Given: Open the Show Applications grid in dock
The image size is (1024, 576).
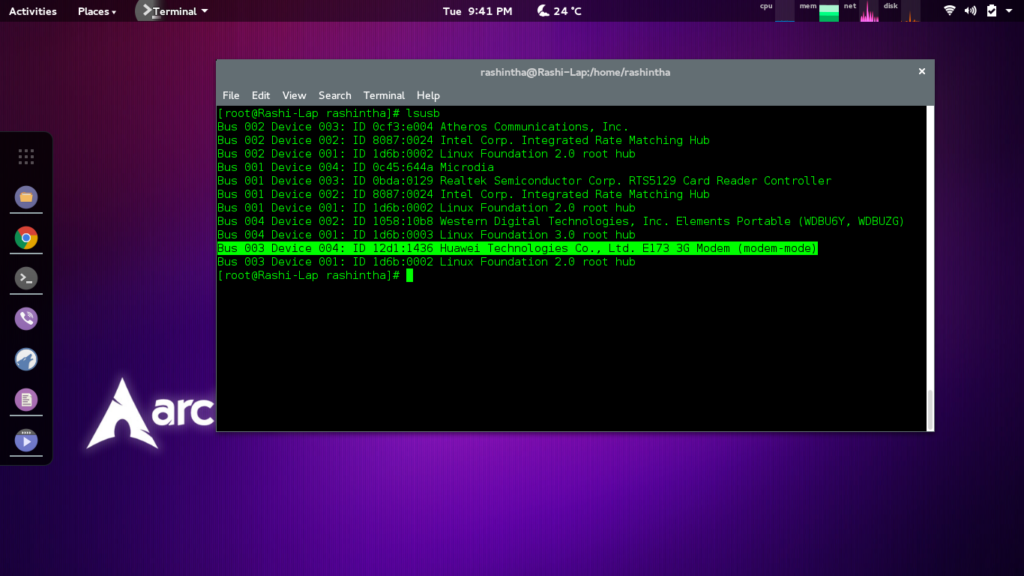Looking at the screenshot, I should click(26, 156).
